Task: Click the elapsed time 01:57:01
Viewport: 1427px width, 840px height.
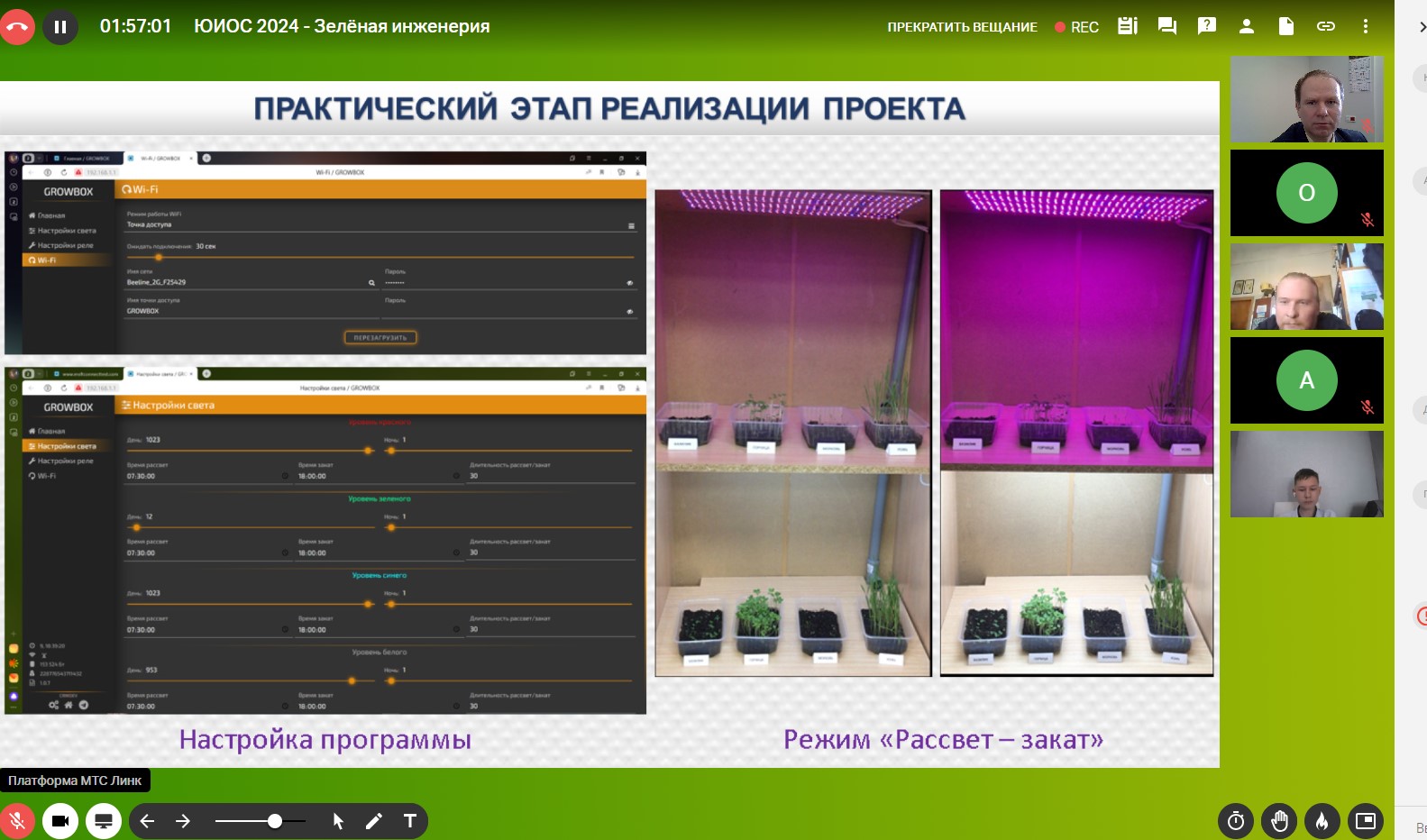Action: tap(135, 26)
